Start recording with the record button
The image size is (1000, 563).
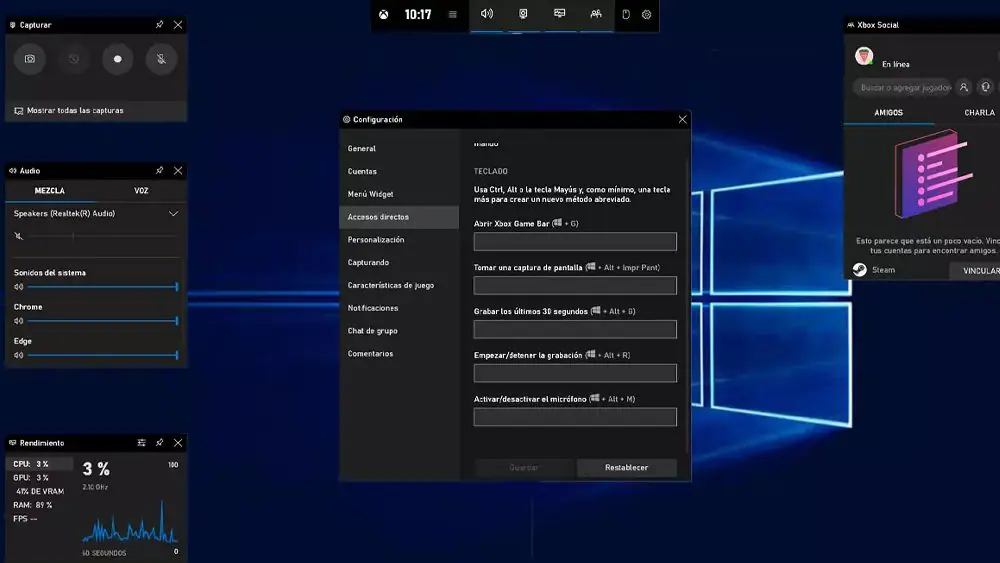click(x=117, y=59)
